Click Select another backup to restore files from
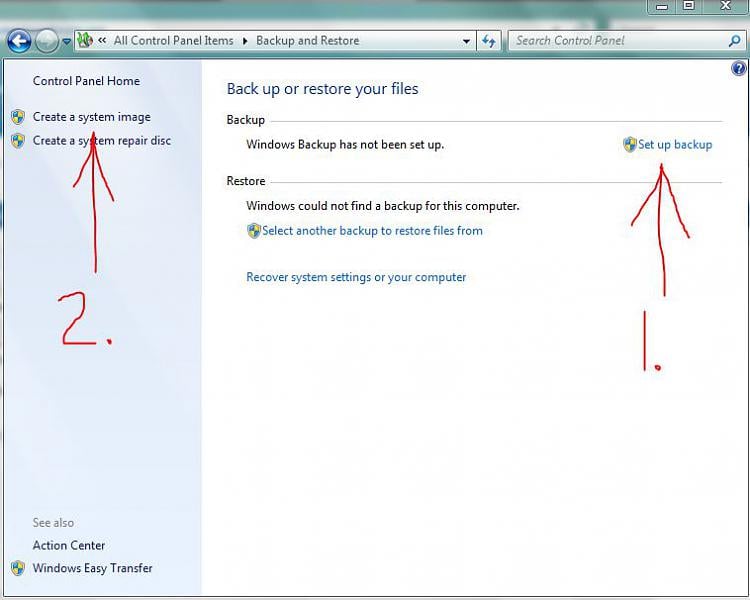This screenshot has width=750, height=600. (x=372, y=231)
